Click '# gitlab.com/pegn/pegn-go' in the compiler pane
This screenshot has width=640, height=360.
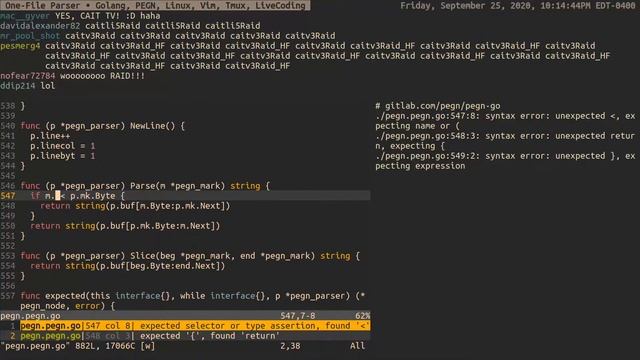coord(438,106)
